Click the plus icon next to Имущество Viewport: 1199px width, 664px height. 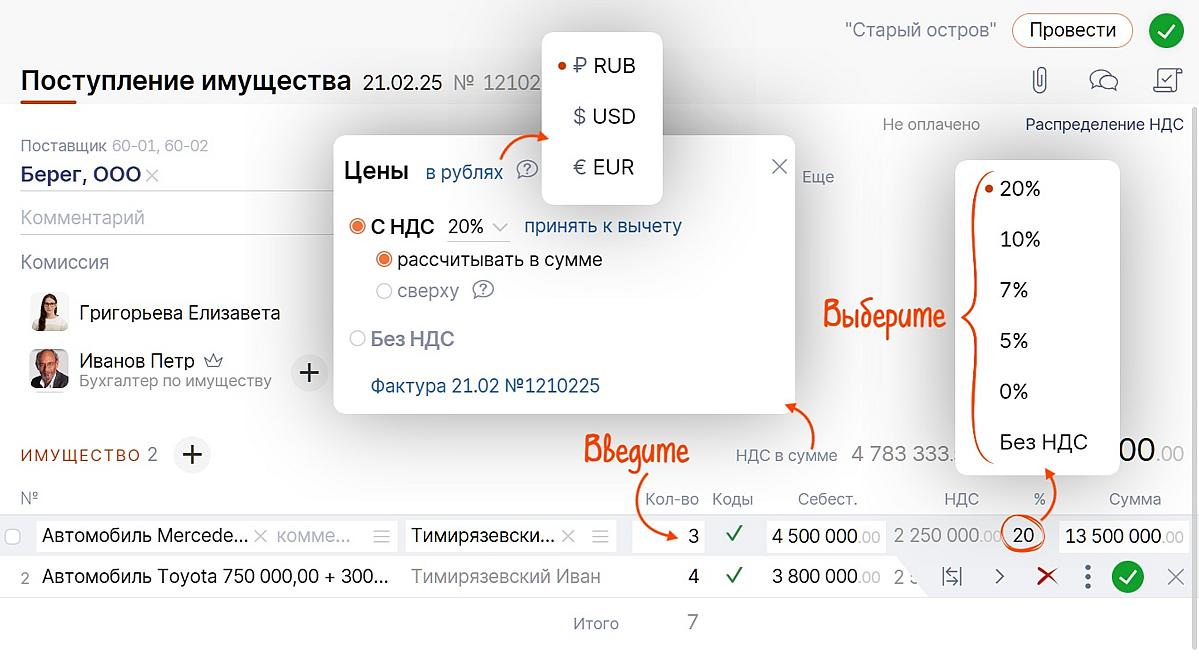(x=192, y=455)
